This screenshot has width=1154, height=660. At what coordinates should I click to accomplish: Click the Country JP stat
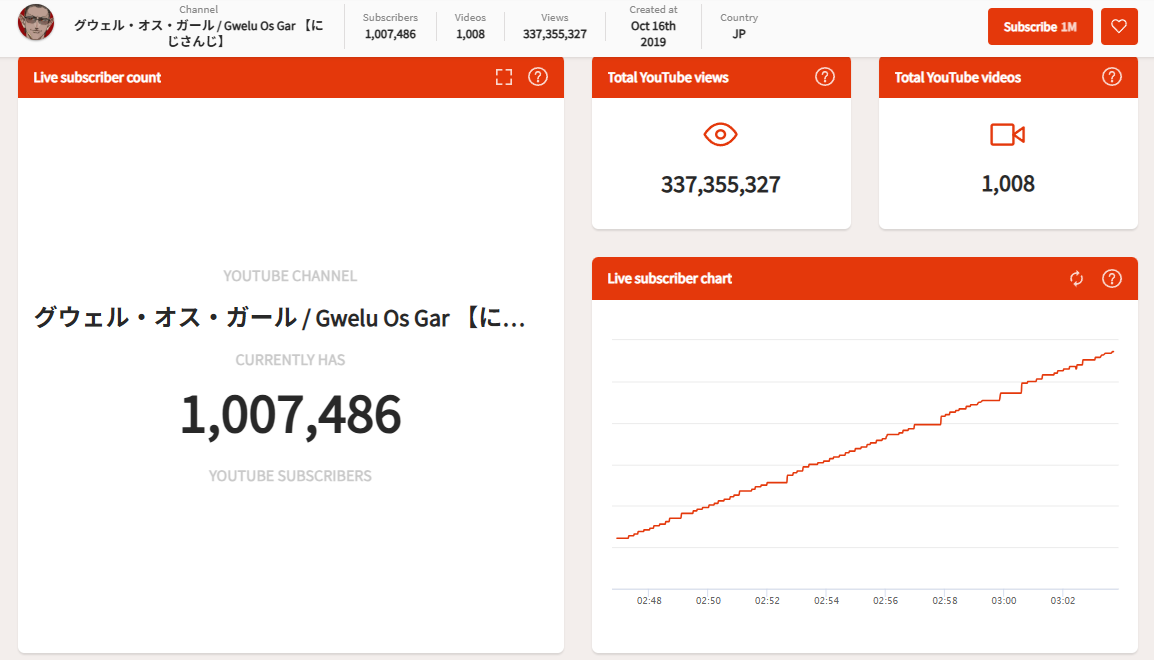(x=738, y=26)
